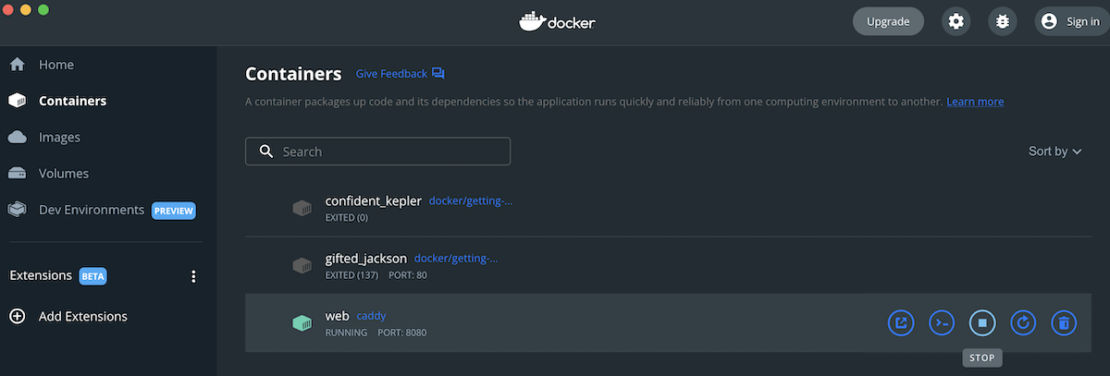1110x376 pixels.
Task: Open confident_kepler docker/getting image link
Action: tap(471, 201)
